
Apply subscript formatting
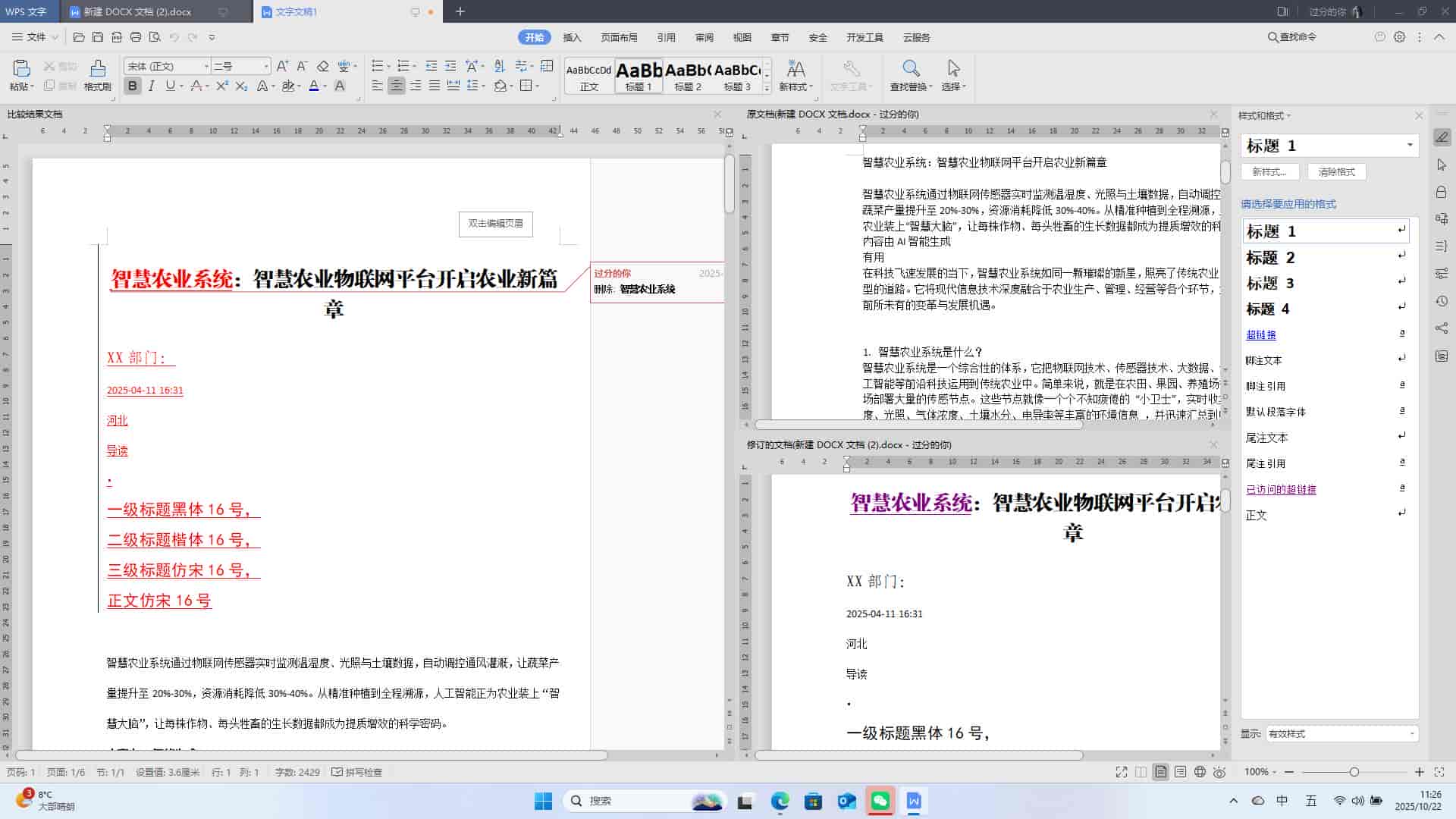tap(241, 86)
